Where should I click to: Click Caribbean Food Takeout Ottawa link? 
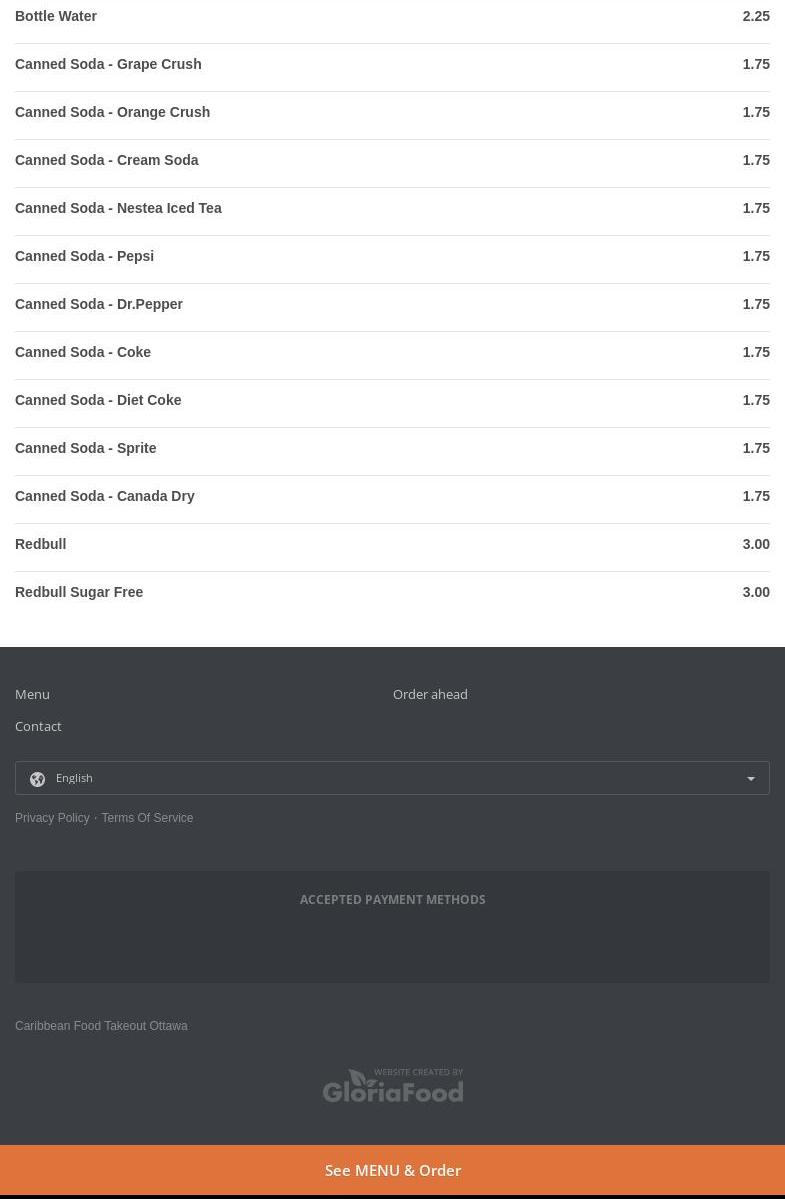coord(101,1026)
